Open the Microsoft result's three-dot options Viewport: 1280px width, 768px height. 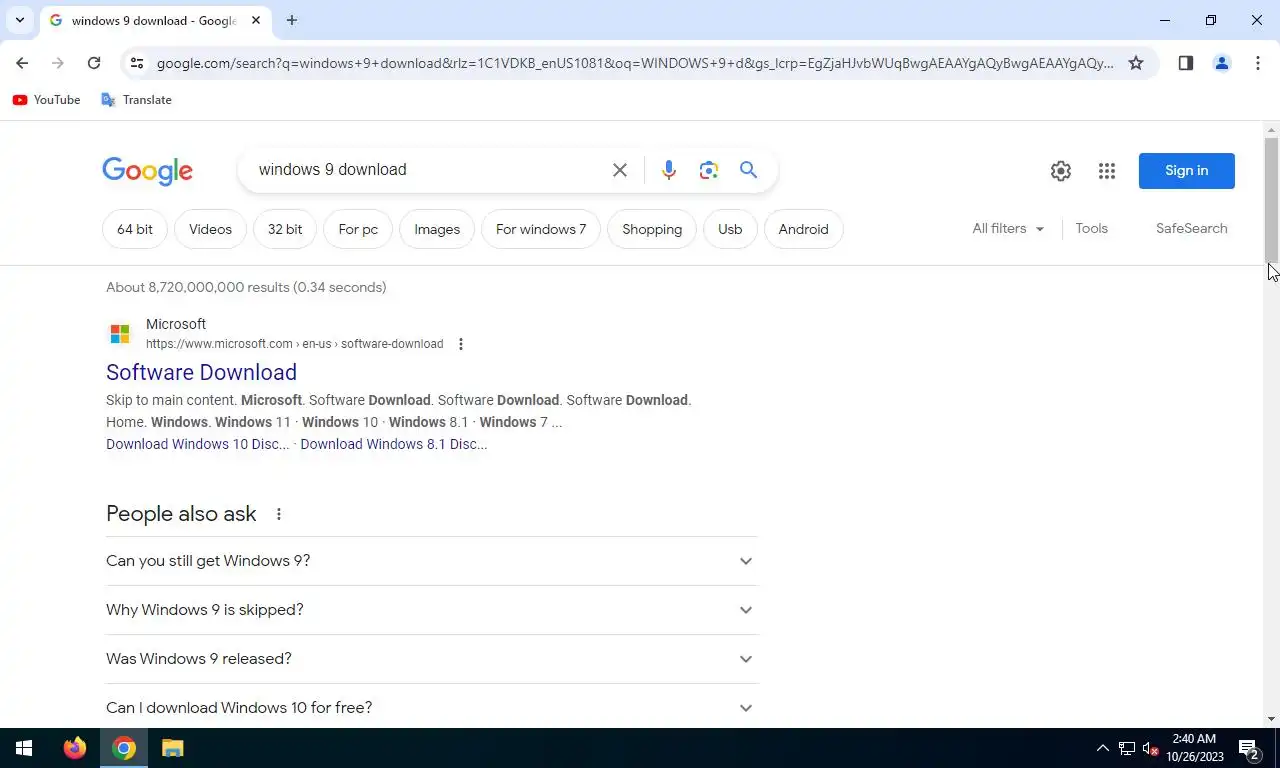(461, 344)
